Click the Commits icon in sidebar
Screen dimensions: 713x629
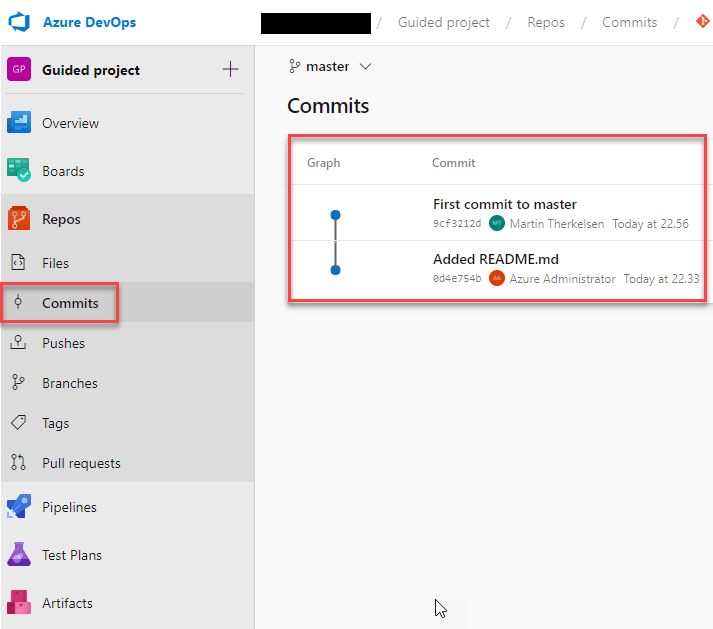tap(18, 302)
